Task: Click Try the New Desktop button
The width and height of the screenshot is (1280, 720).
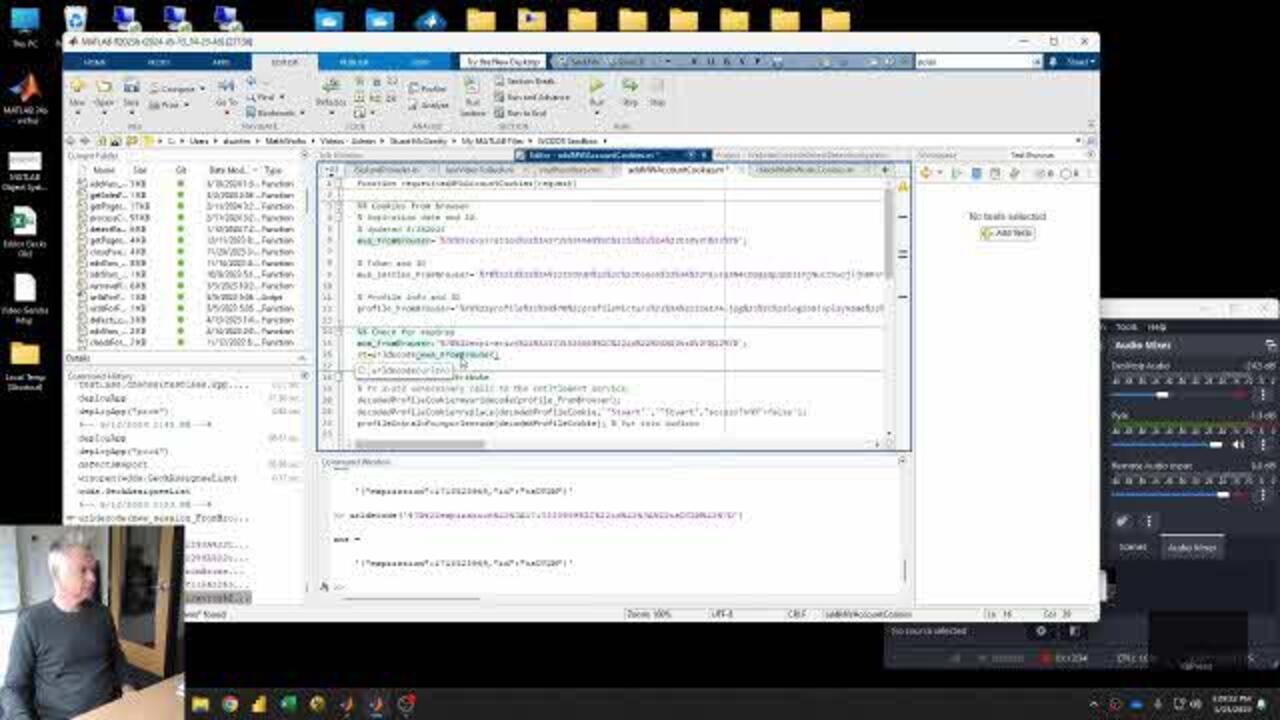Action: pyautogui.click(x=503, y=62)
